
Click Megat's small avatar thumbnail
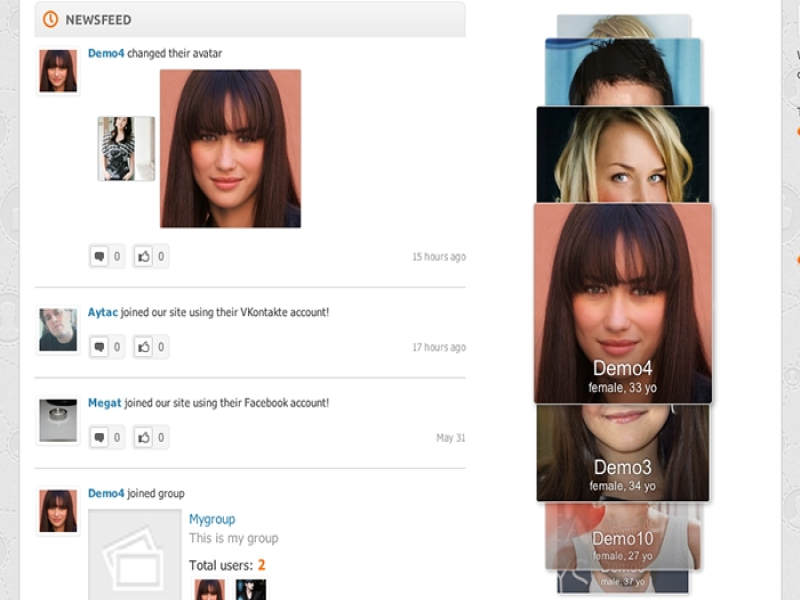58,420
